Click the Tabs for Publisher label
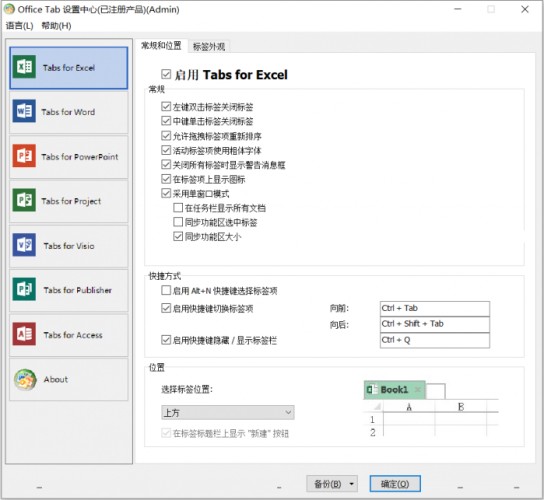Viewport: 544px width, 500px height. click(77, 290)
